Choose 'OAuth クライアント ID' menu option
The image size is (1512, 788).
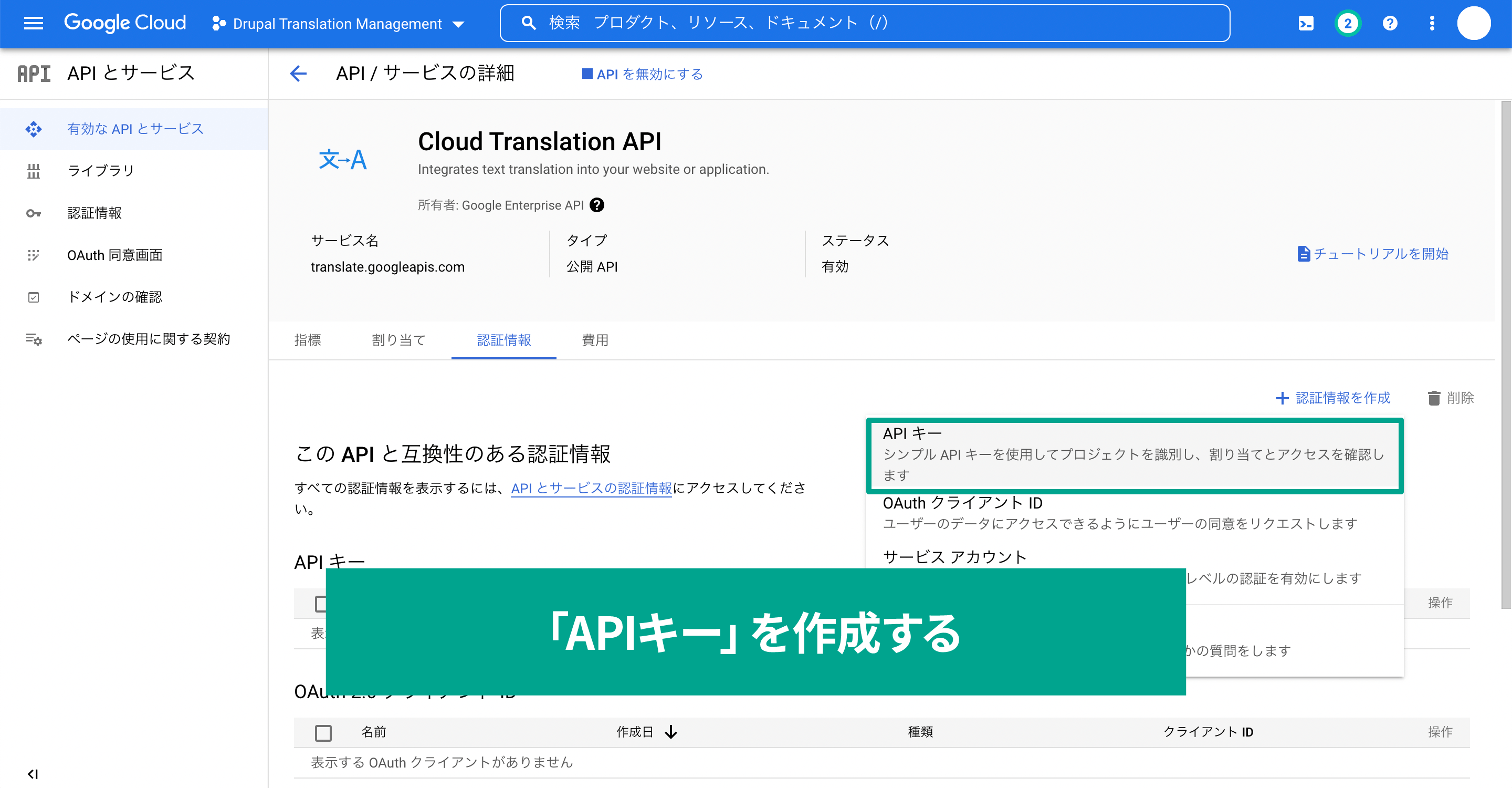coord(1135,513)
